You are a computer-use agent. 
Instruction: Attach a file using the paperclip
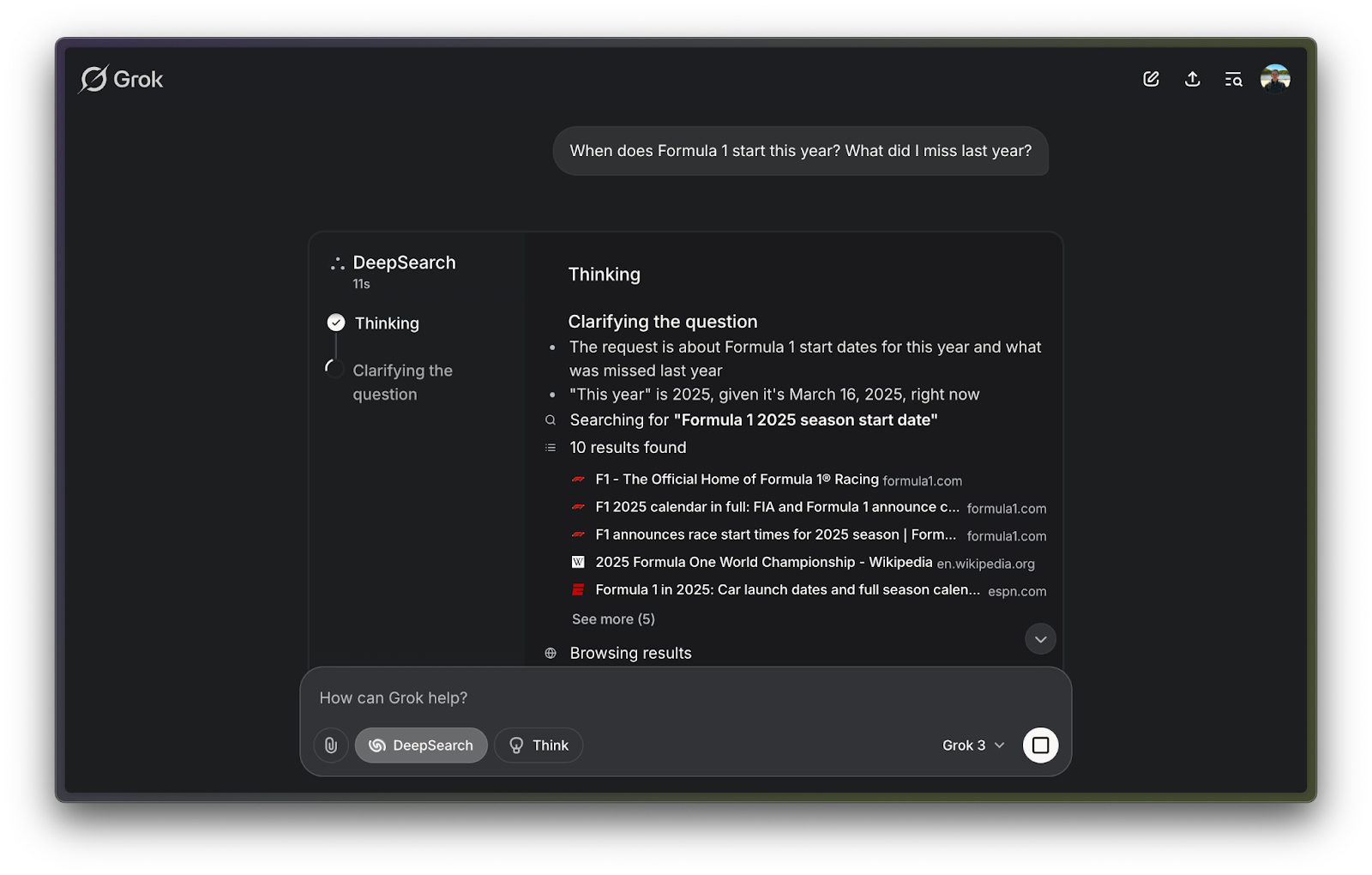coord(331,745)
